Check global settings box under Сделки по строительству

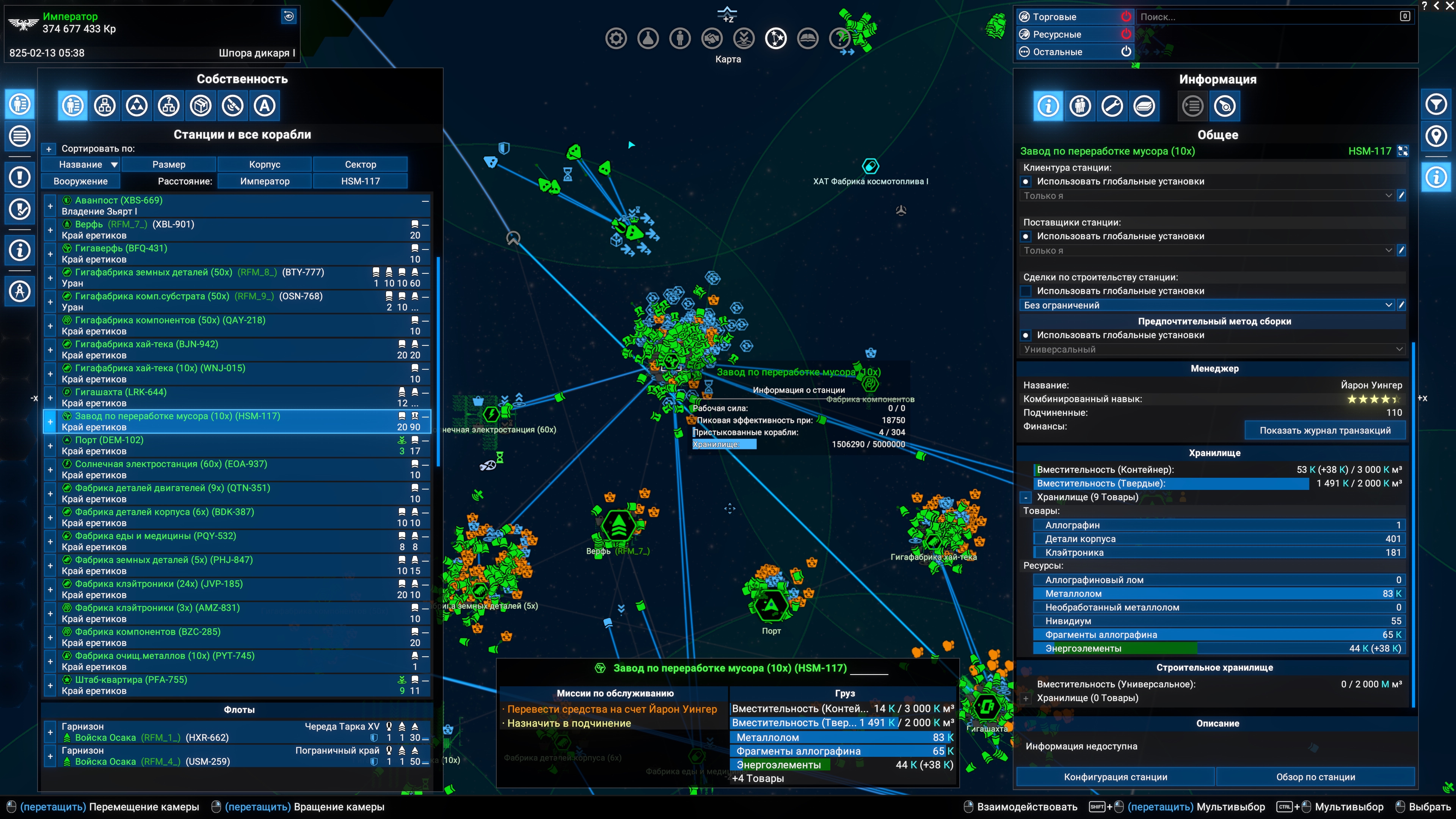(x=1025, y=291)
